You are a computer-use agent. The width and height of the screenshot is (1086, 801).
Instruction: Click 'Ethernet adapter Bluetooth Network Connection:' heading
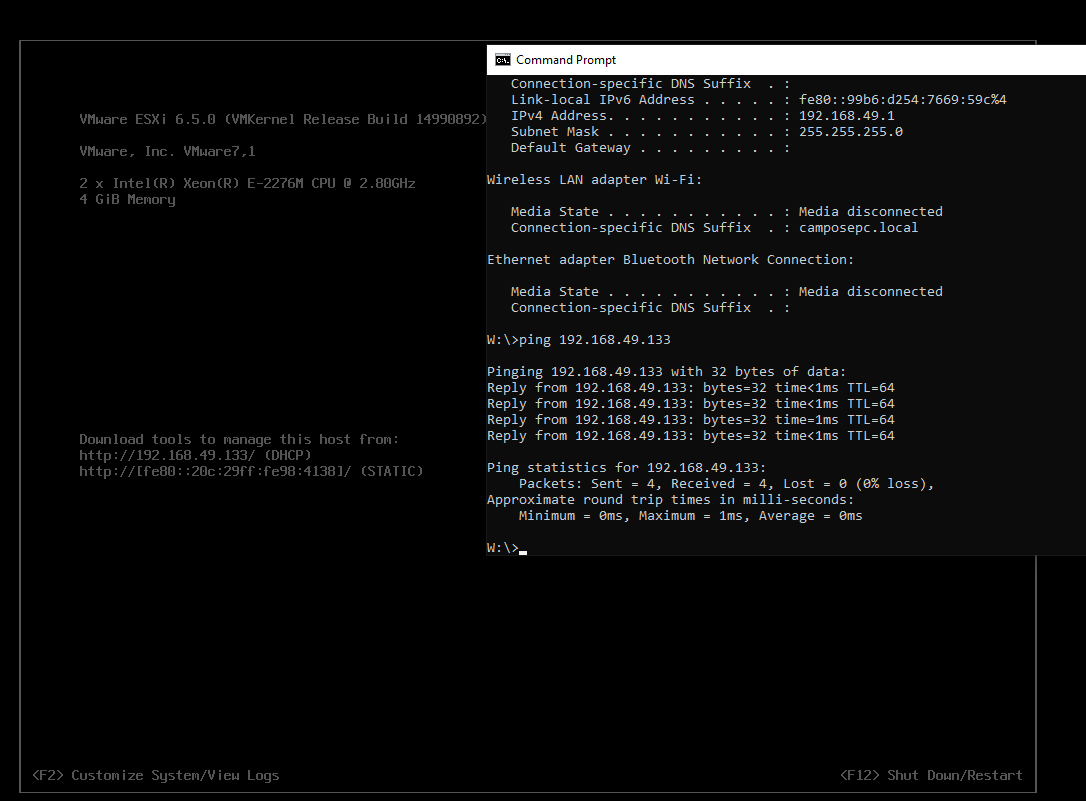(670, 260)
